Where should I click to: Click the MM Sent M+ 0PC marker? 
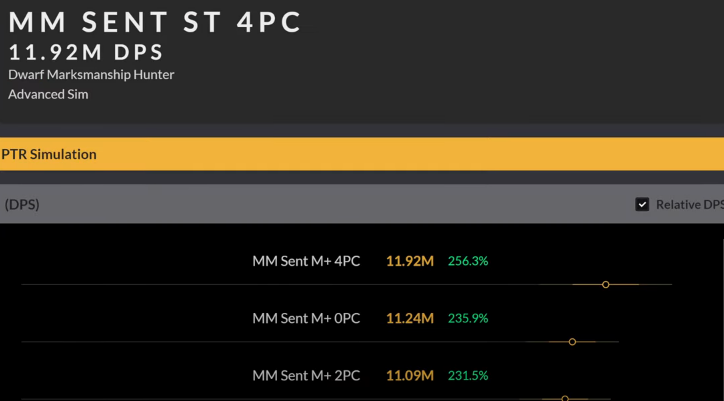point(572,342)
